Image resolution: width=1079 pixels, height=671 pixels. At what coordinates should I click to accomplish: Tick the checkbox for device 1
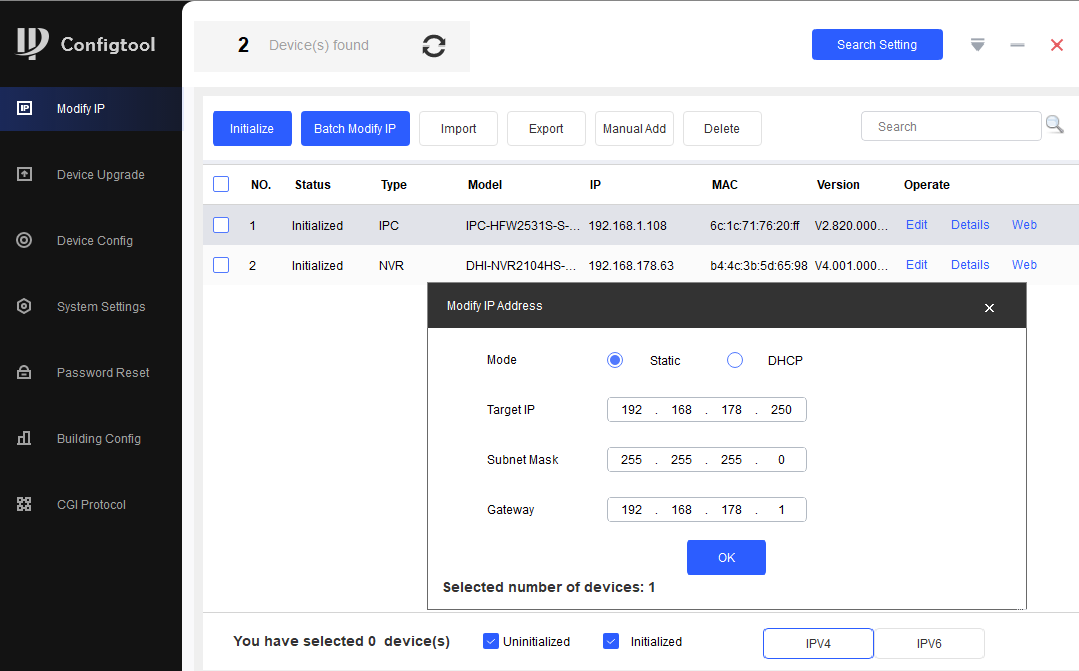[x=221, y=225]
